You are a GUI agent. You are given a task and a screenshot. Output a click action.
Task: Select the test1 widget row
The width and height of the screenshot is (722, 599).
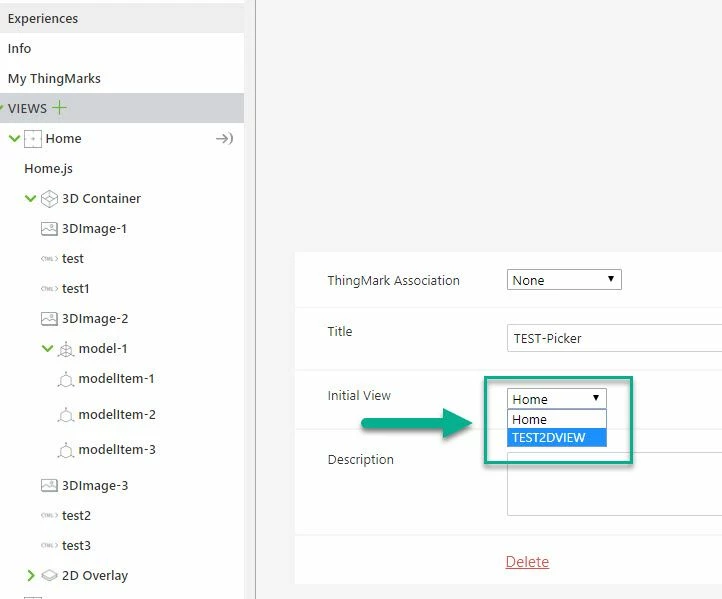click(76, 288)
